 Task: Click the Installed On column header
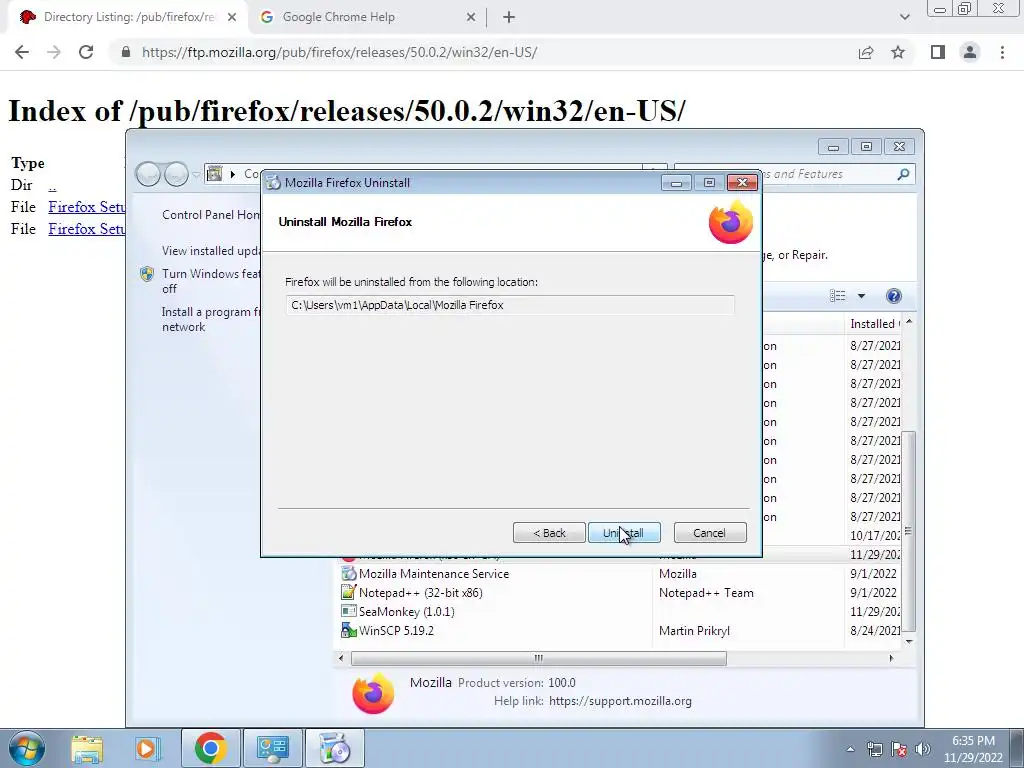872,324
